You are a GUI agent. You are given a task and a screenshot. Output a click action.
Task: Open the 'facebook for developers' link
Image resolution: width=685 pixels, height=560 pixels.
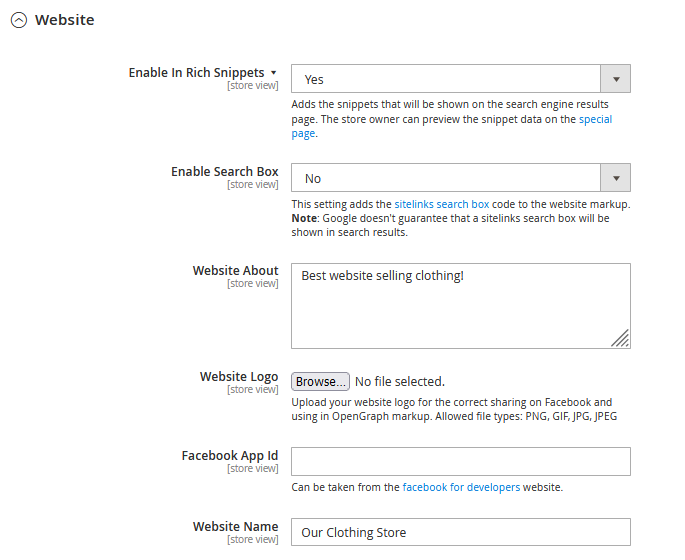pos(461,487)
